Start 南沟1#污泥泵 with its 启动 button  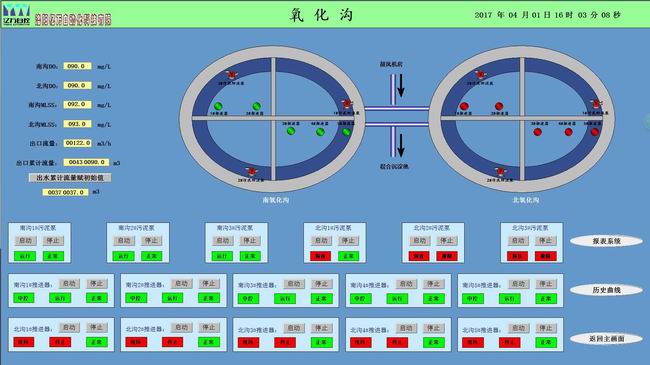tap(26, 241)
